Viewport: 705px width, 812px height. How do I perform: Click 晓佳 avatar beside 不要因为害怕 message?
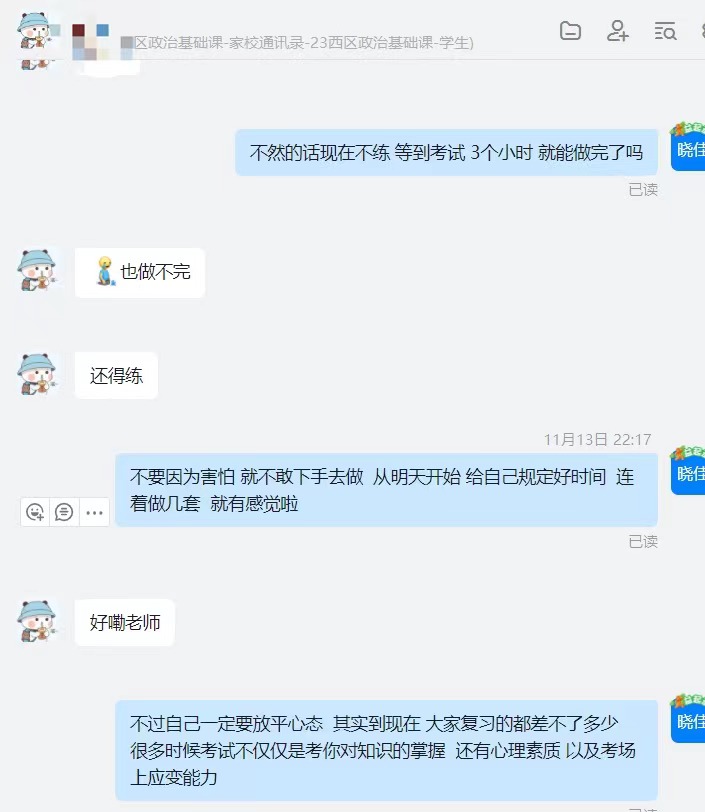click(688, 471)
